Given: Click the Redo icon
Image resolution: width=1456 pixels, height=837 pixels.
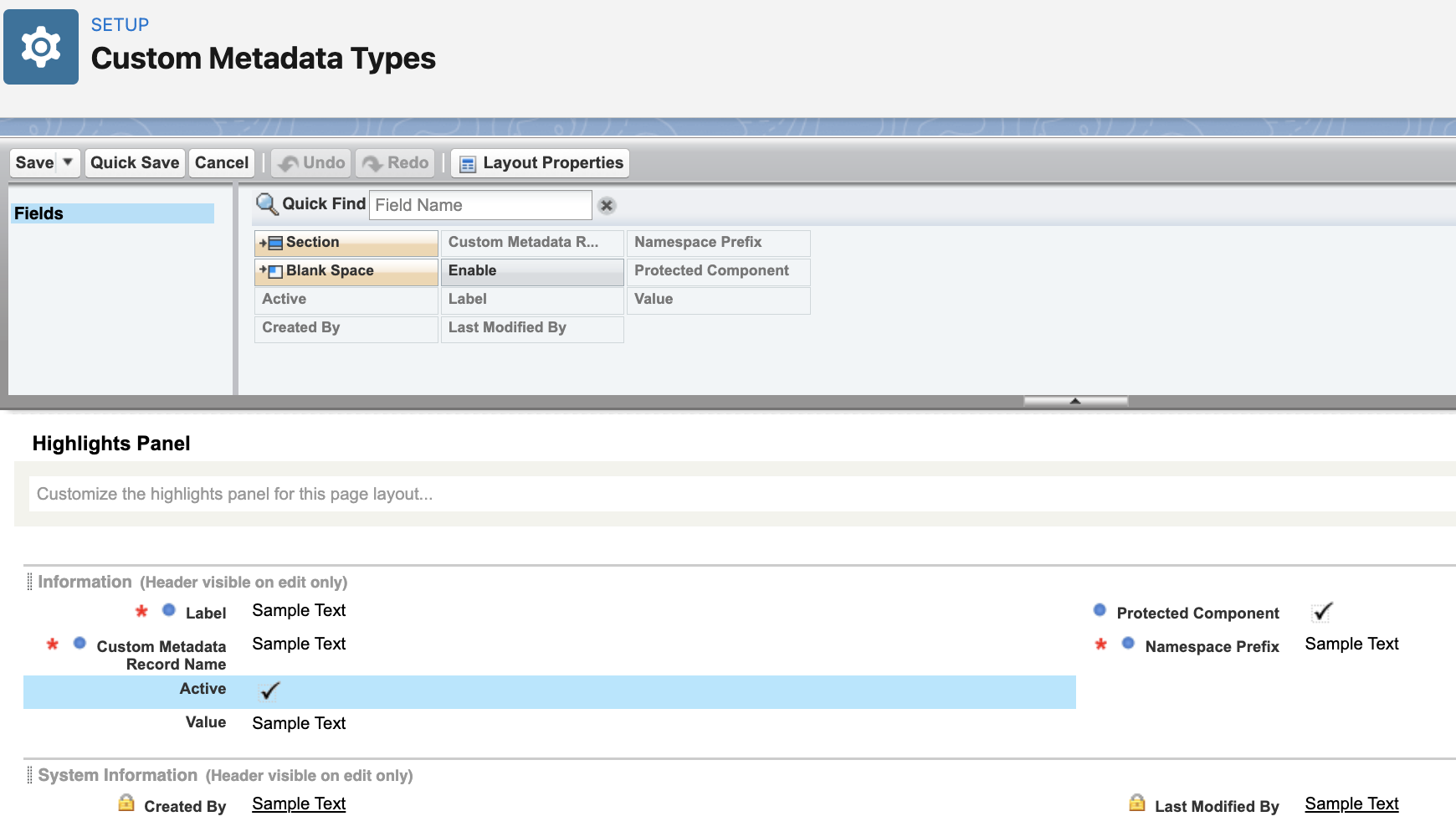Looking at the screenshot, I should coord(372,162).
